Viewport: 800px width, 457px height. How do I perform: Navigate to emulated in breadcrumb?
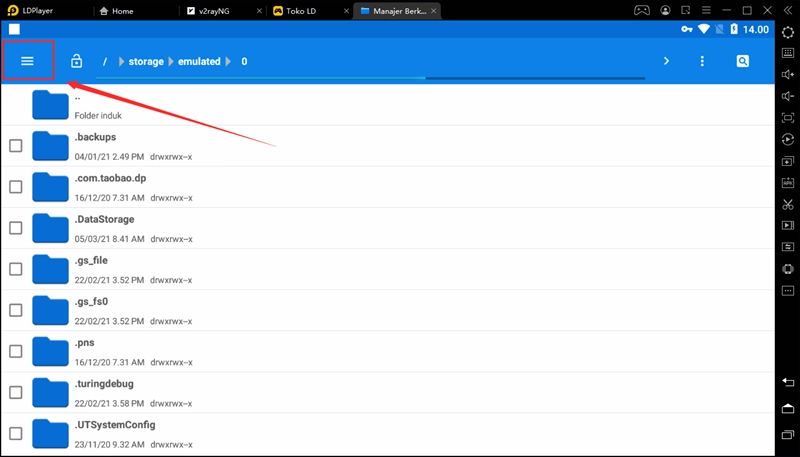click(199, 61)
